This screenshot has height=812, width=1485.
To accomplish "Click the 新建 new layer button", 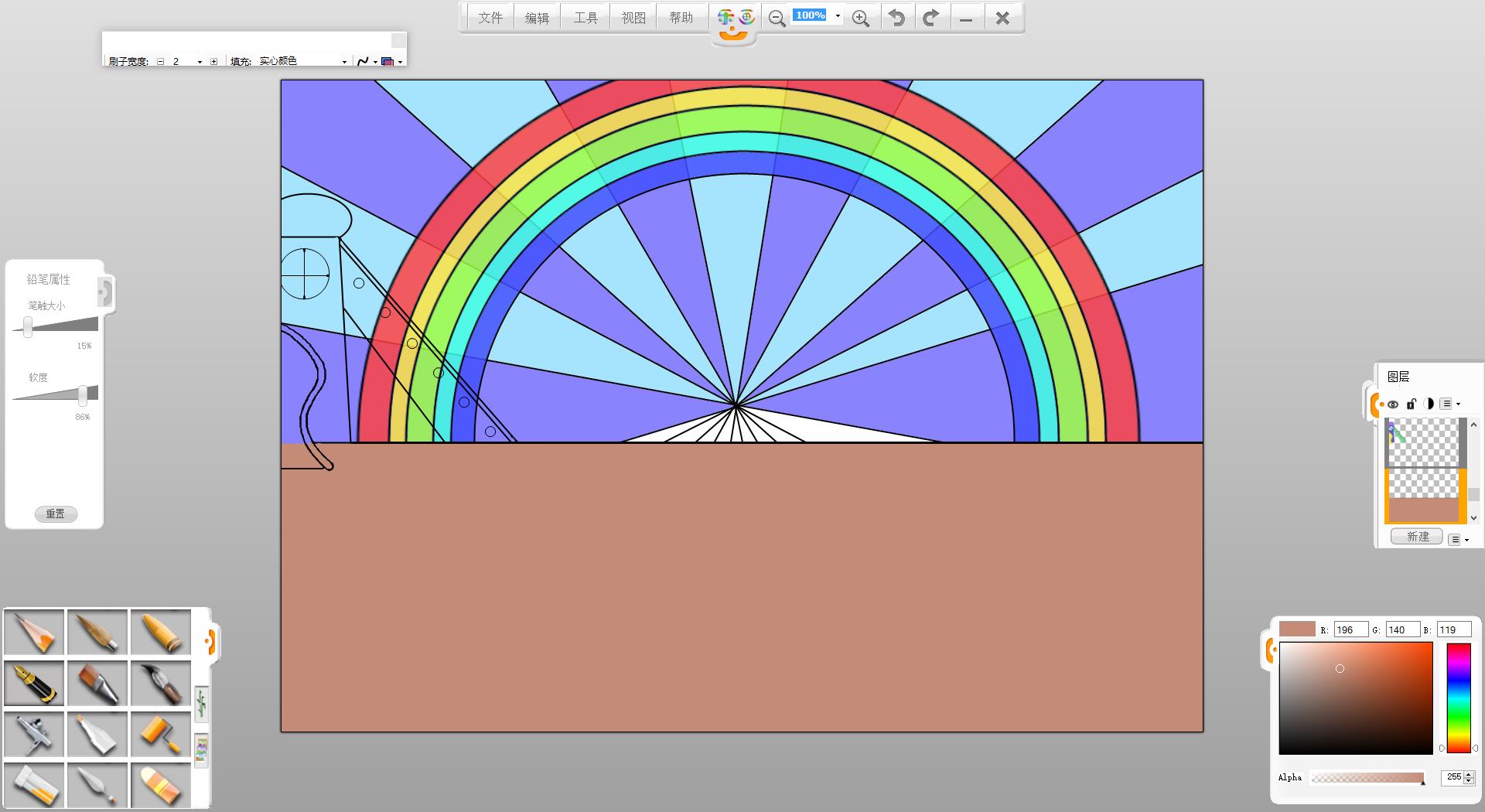I will point(1417,537).
